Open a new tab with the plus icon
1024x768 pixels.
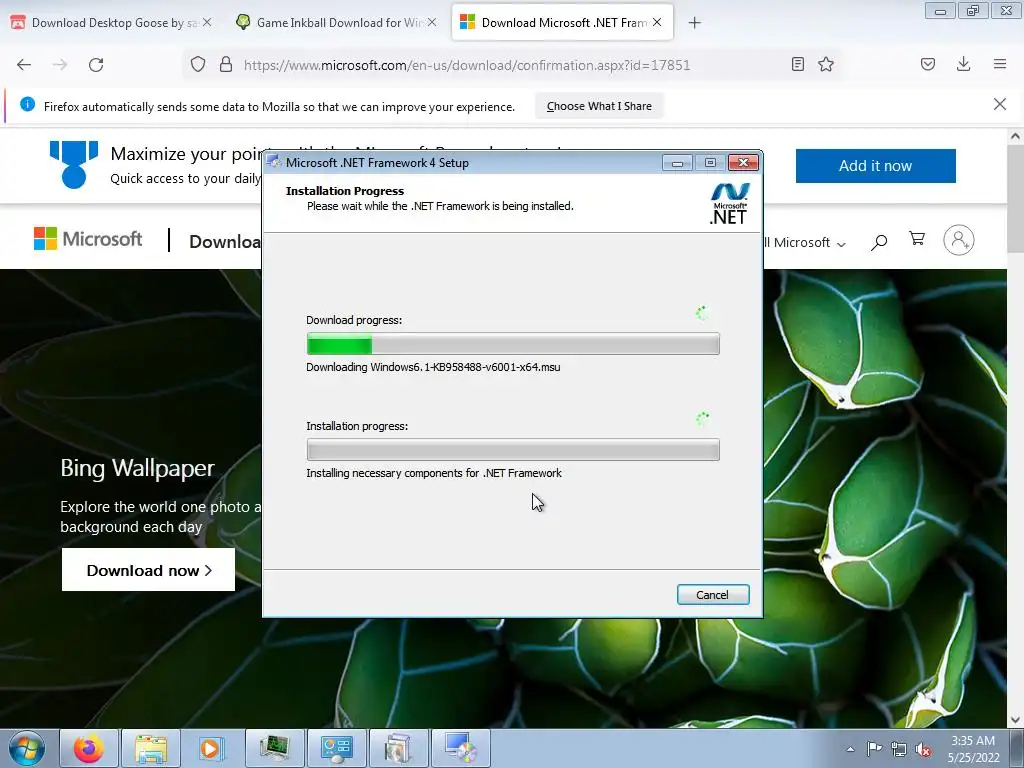[x=695, y=23]
